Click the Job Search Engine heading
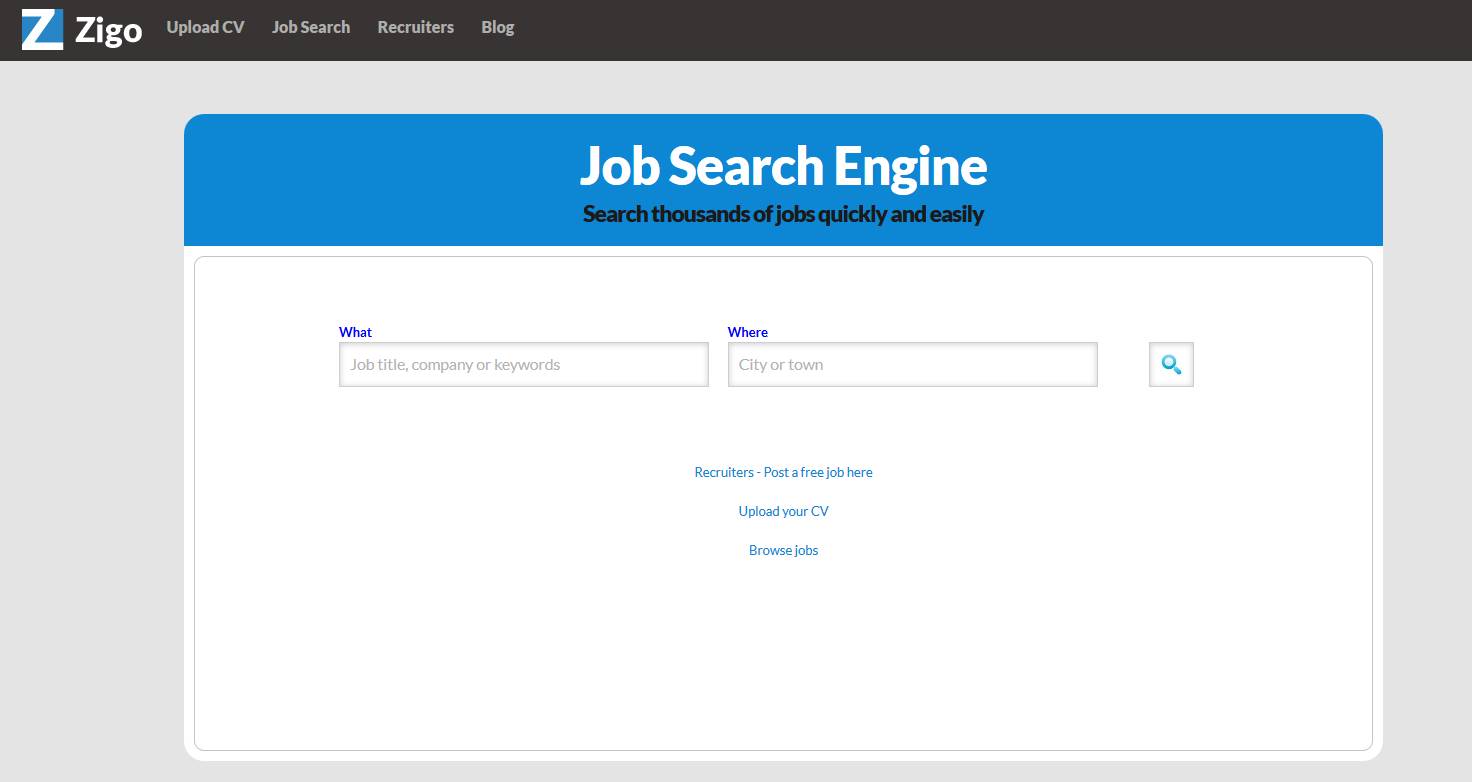This screenshot has height=782, width=1472. pyautogui.click(x=783, y=166)
